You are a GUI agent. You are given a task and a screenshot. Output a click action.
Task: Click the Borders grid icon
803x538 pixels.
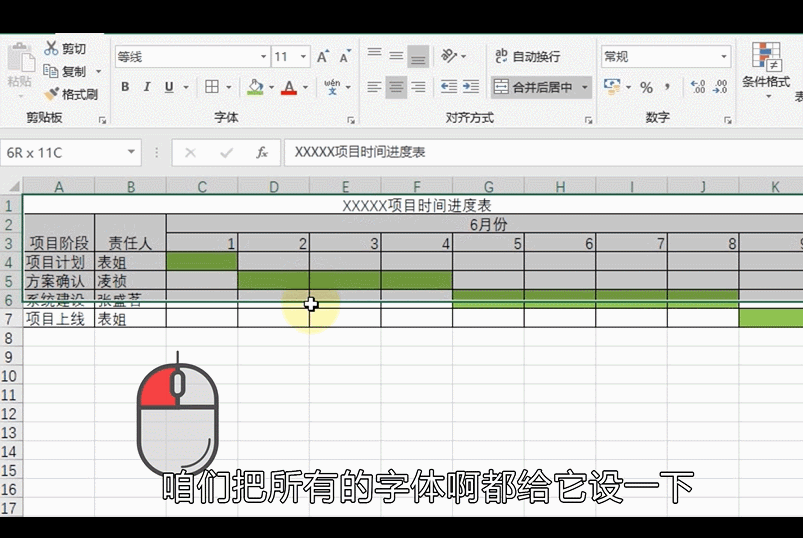[x=212, y=87]
